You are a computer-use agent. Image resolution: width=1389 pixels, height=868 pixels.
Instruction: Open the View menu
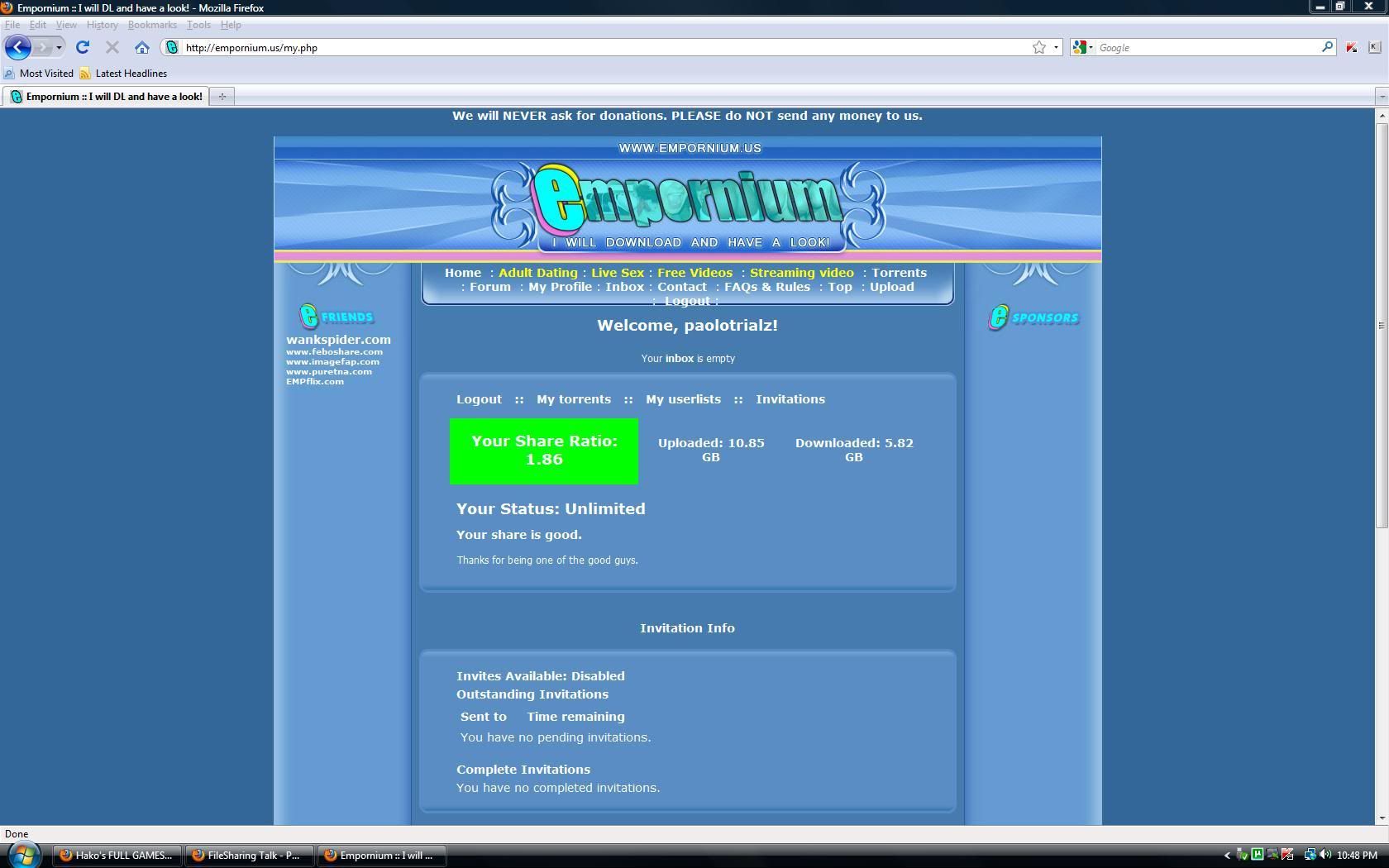tap(66, 25)
